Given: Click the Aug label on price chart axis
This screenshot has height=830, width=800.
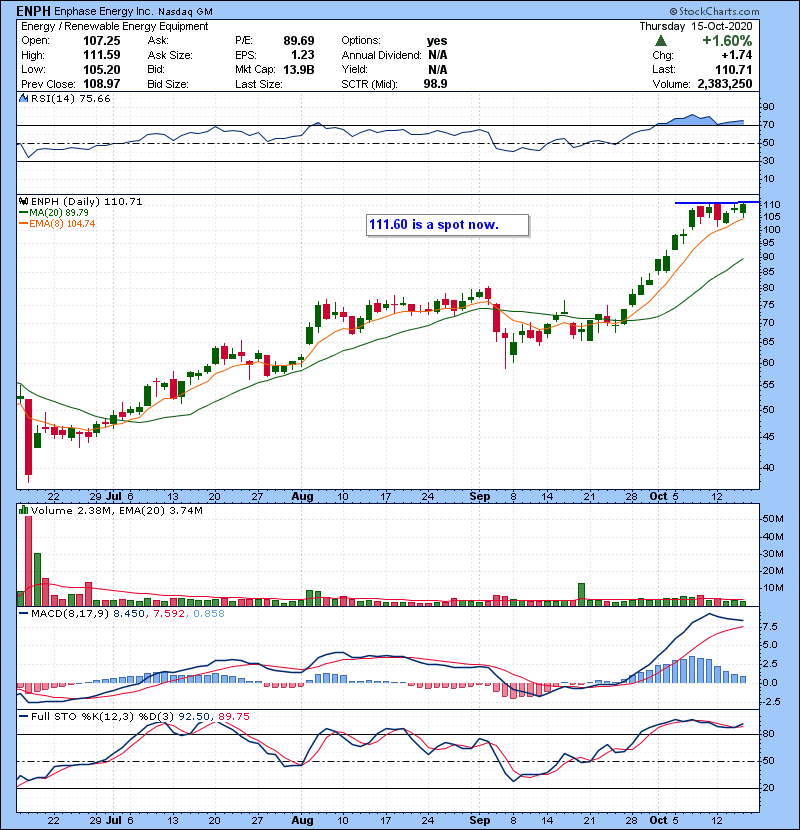Looking at the screenshot, I should [x=302, y=497].
